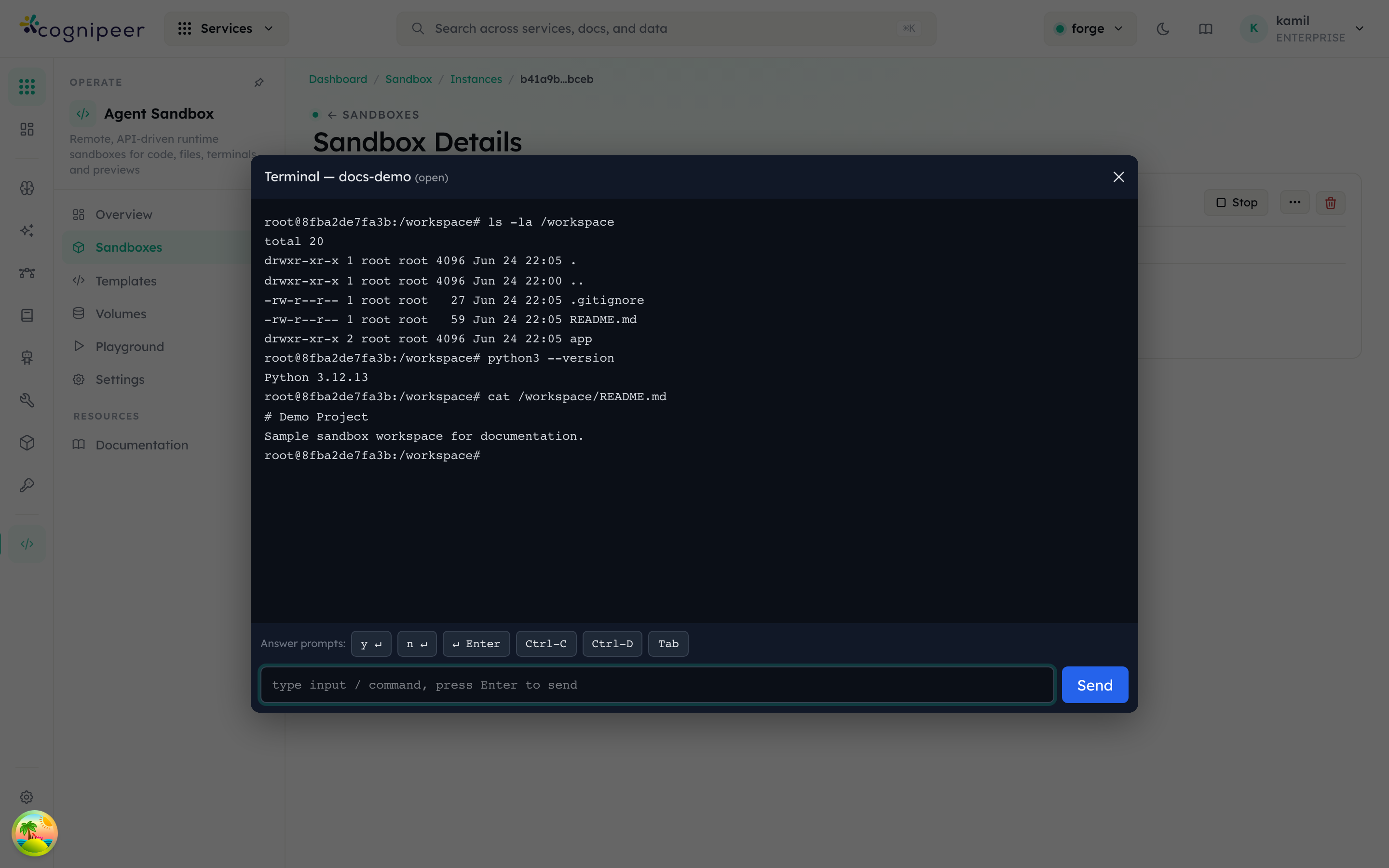Go to Sandbox breadcrumb
Image resolution: width=1389 pixels, height=868 pixels.
[x=408, y=79]
